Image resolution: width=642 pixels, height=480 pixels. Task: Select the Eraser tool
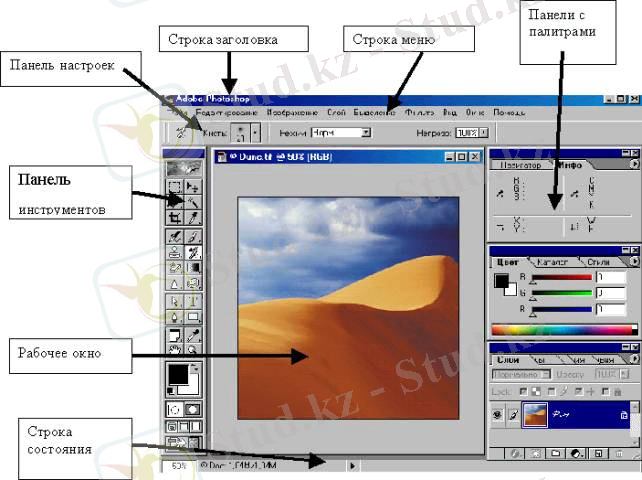point(175,268)
